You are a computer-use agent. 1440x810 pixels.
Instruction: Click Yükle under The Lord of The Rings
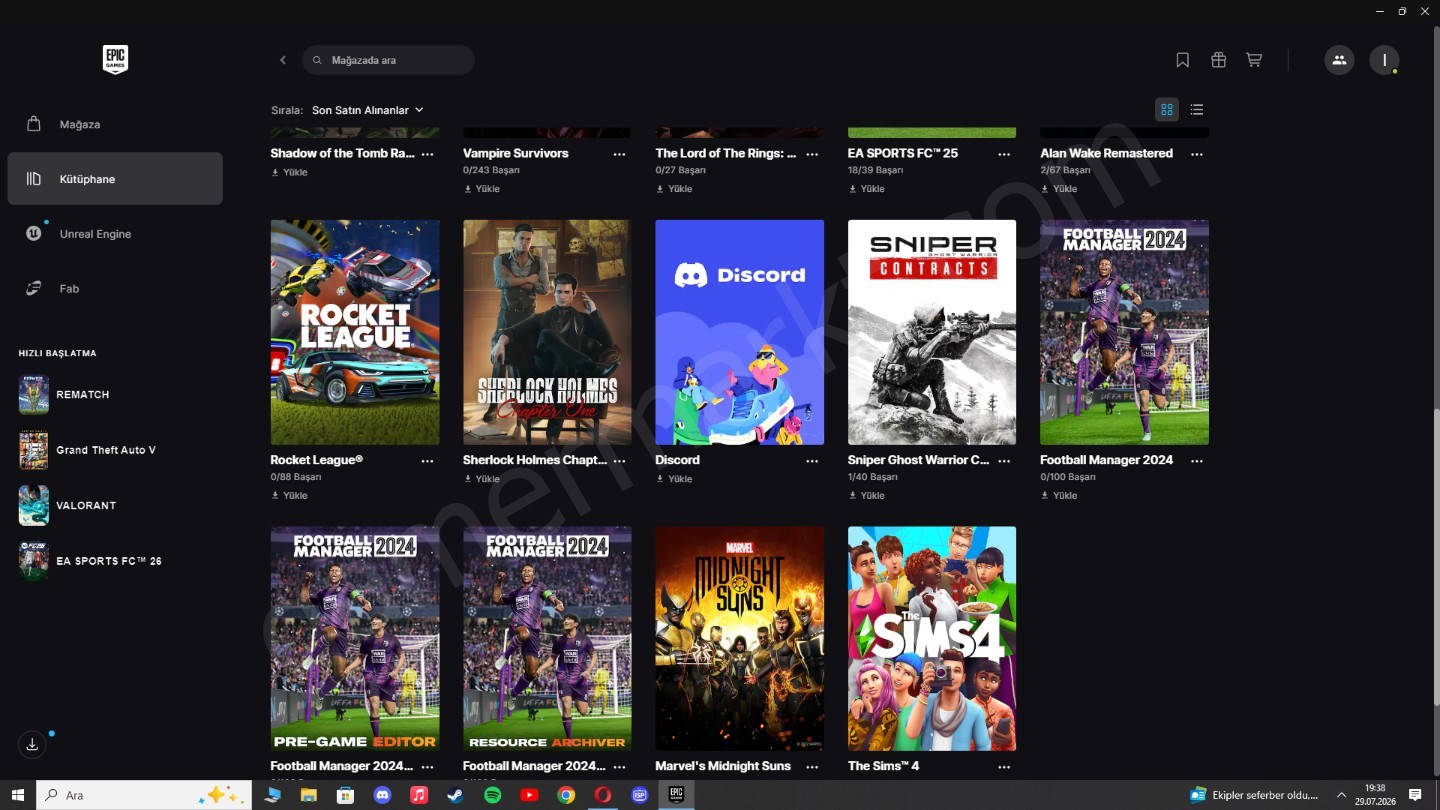pyautogui.click(x=674, y=189)
